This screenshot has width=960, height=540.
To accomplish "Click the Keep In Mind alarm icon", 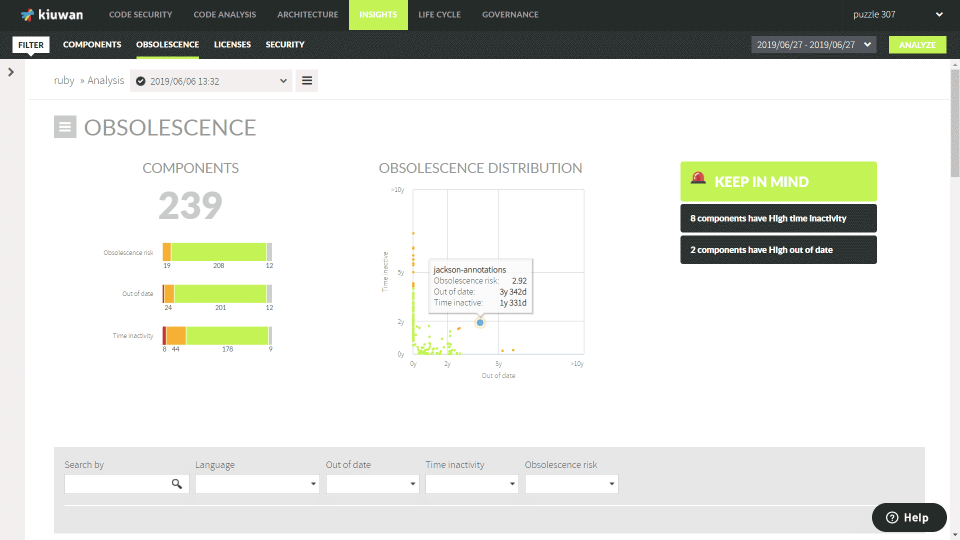I will point(698,178).
